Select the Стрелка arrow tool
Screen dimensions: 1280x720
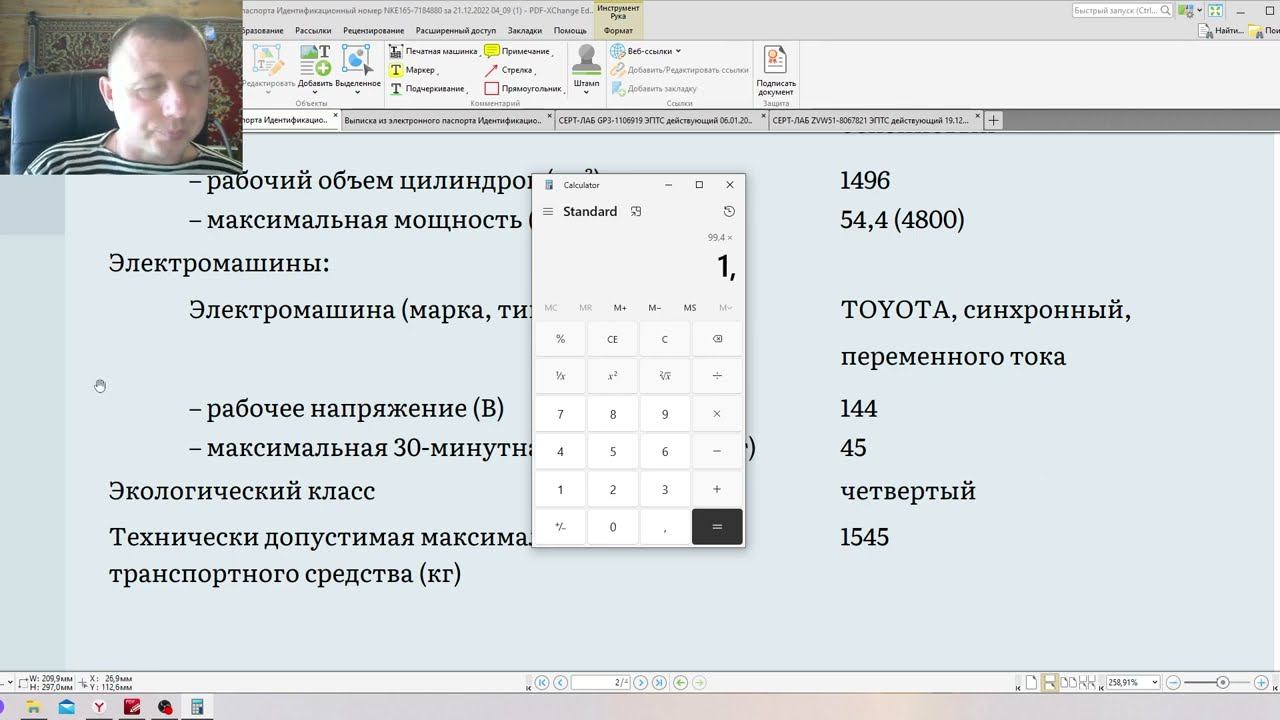point(510,70)
